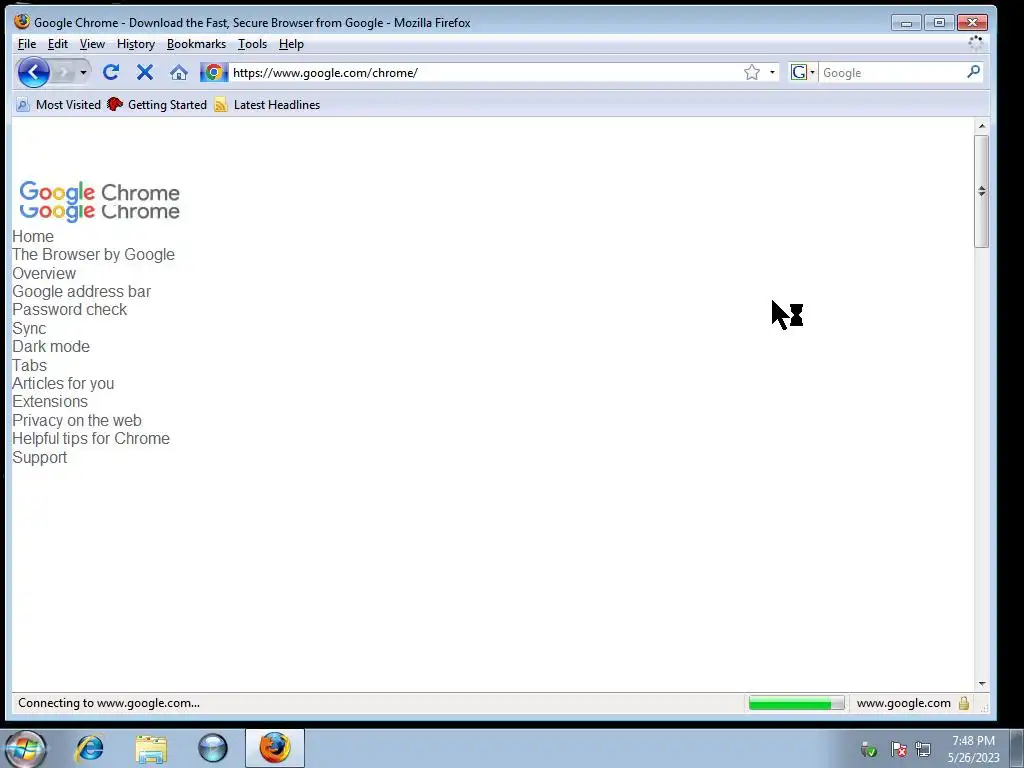
Task: Minimize the Firefox window
Action: (906, 23)
